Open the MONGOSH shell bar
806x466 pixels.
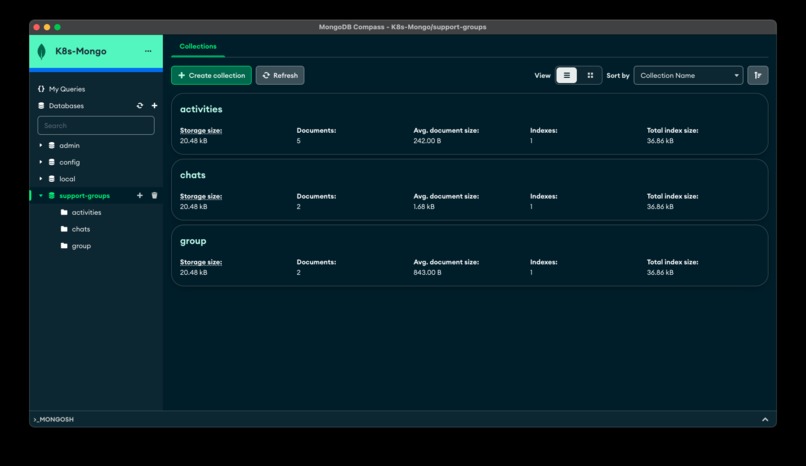[x=403, y=419]
